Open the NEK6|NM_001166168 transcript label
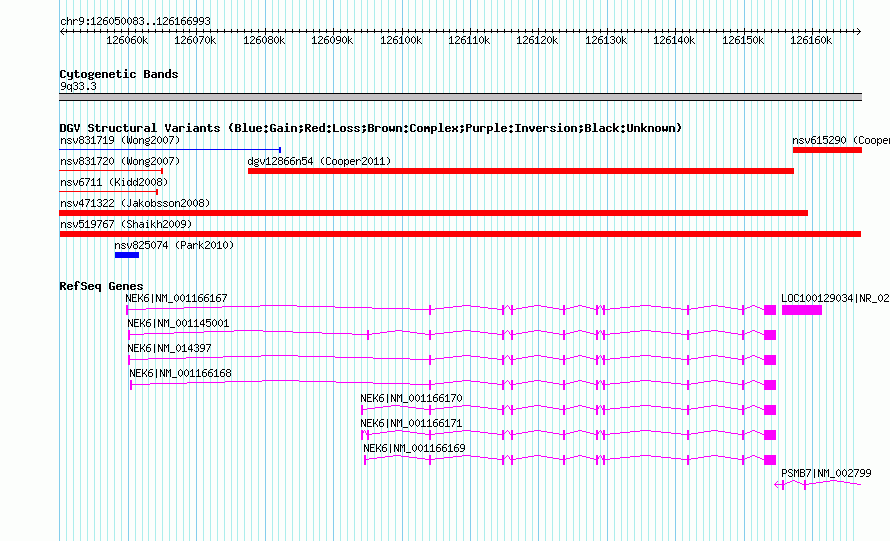 pos(180,373)
